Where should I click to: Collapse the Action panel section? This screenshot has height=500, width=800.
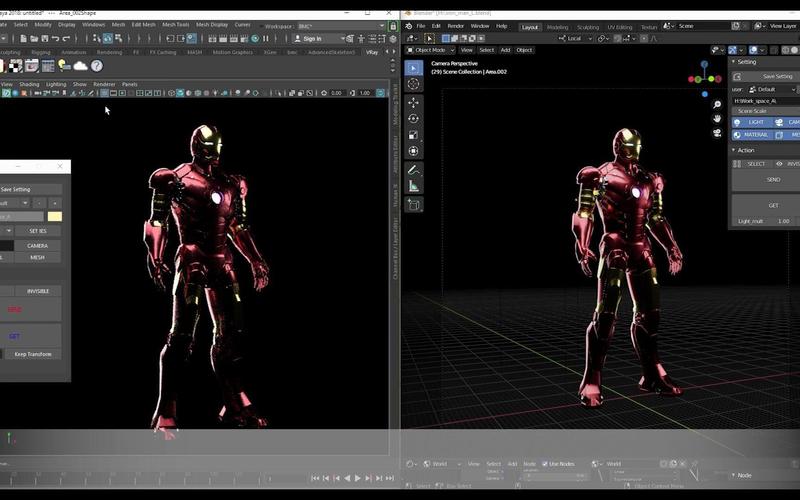pyautogui.click(x=745, y=149)
